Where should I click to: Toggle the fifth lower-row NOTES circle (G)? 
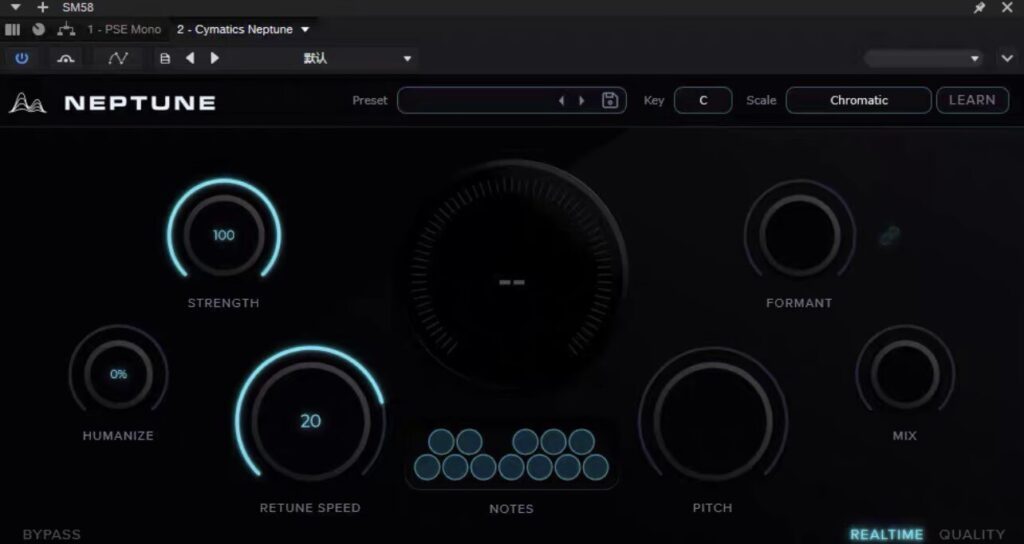coord(539,468)
